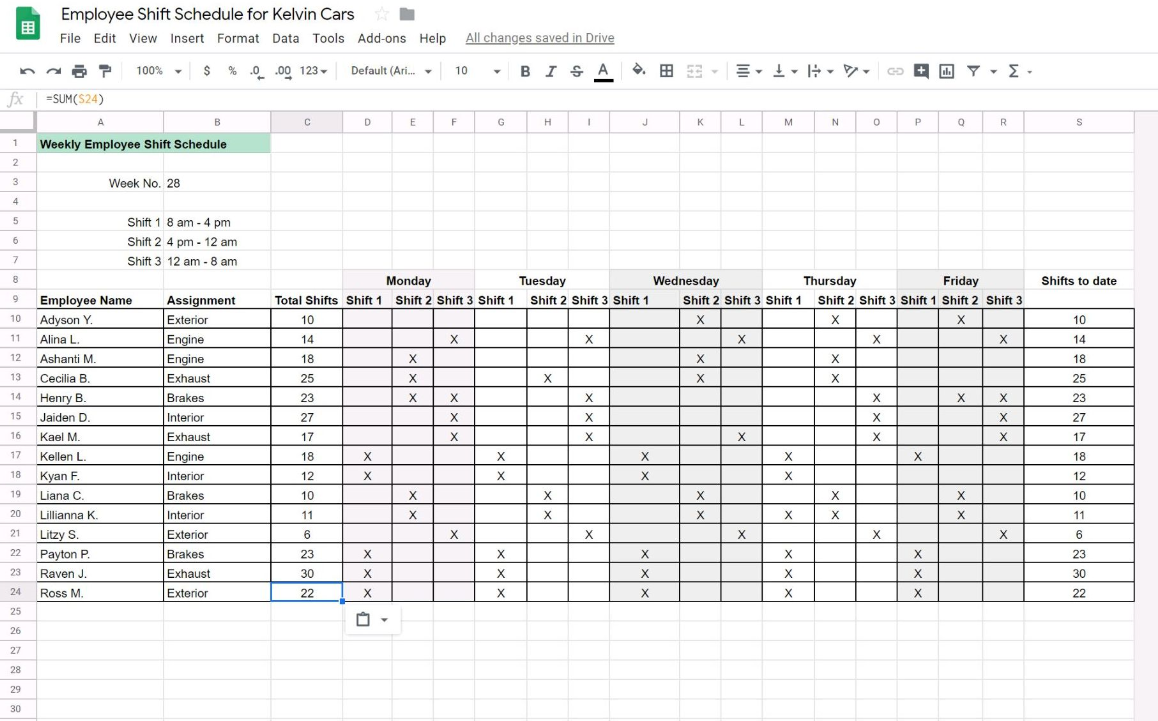Click the document title field

208,14
